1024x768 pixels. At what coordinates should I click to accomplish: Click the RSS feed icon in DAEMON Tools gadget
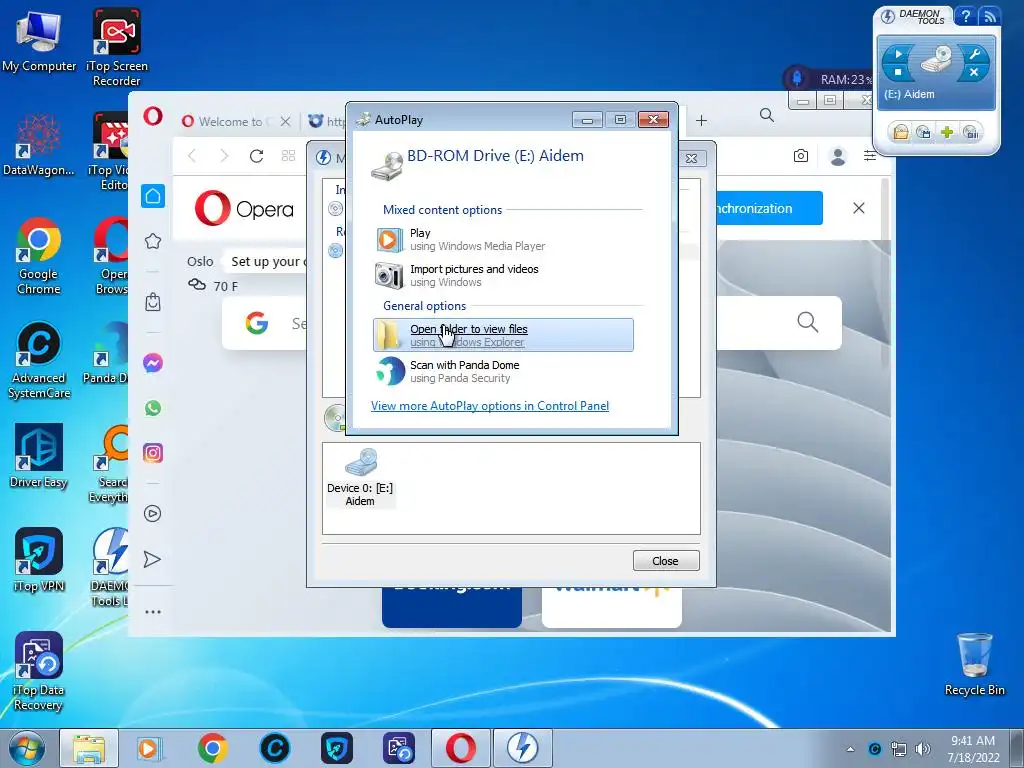(989, 16)
